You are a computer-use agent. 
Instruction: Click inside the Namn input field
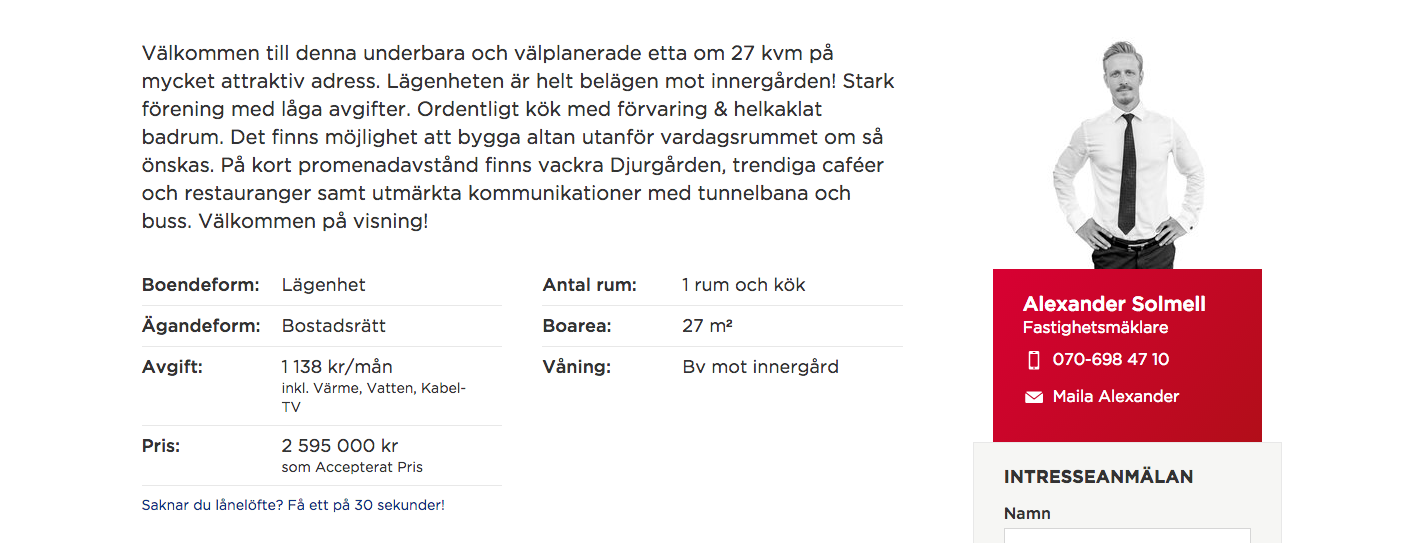pos(1127,536)
